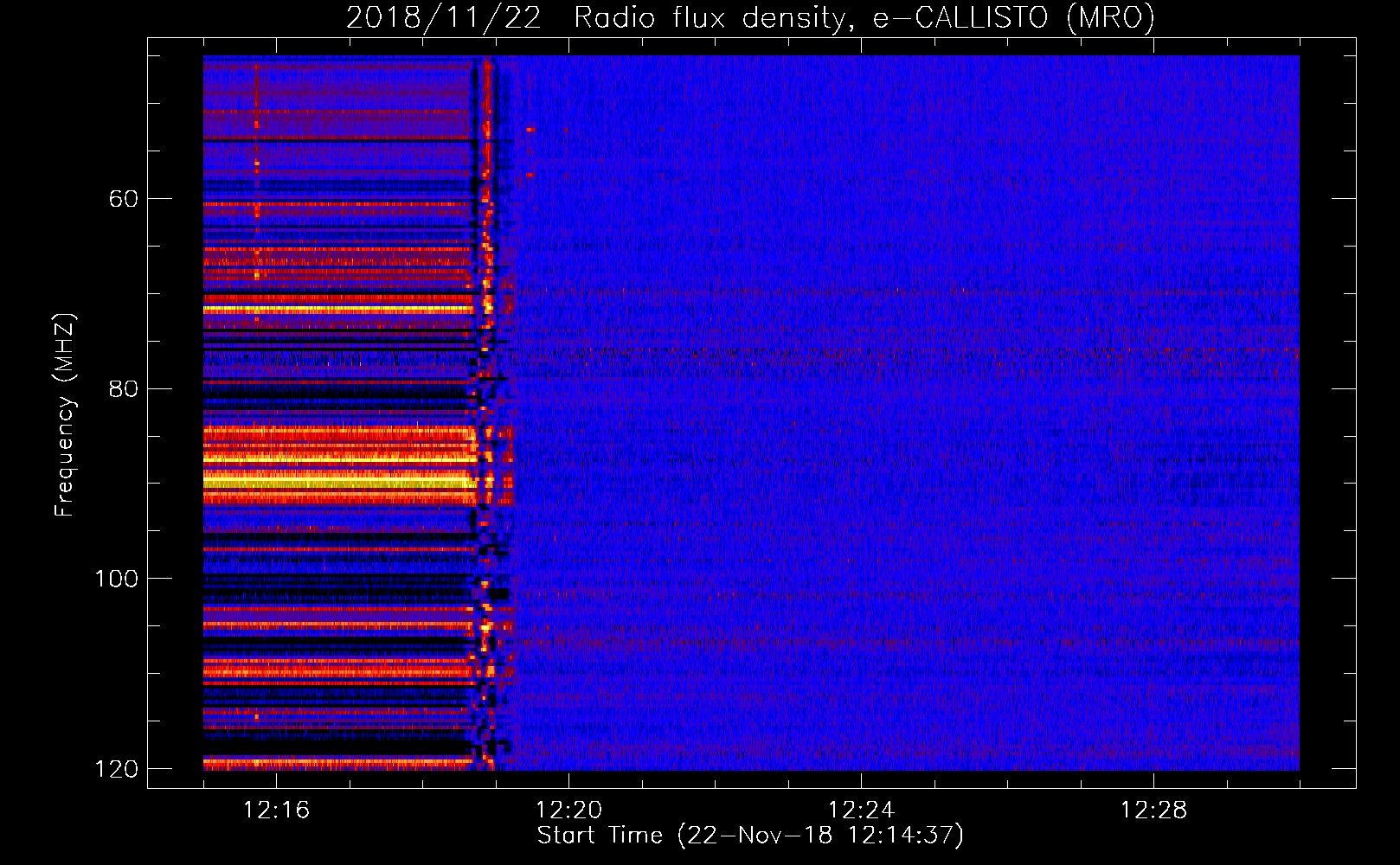Click the 12:28 time tick label
1400x865 pixels.
point(1154,811)
